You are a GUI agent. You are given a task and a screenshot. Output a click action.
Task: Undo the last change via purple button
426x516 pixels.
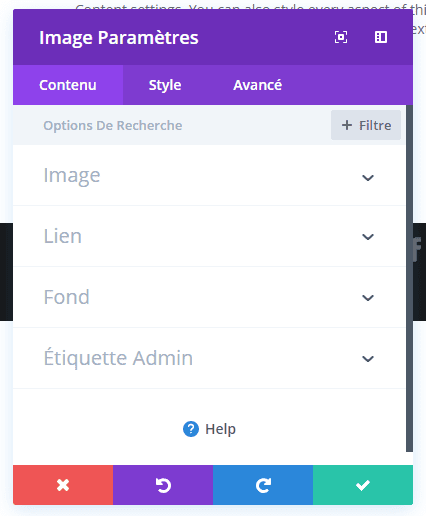pos(163,485)
